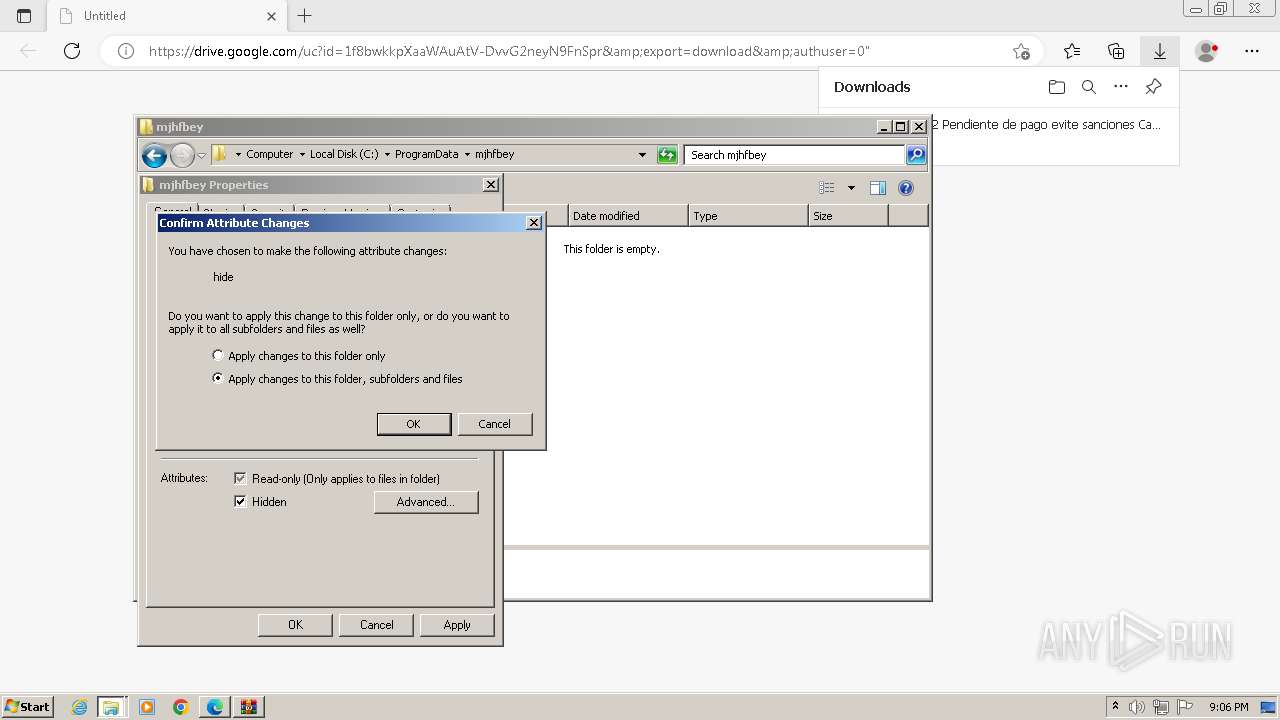Open the address bar history dropdown
The image size is (1280, 720).
(642, 155)
